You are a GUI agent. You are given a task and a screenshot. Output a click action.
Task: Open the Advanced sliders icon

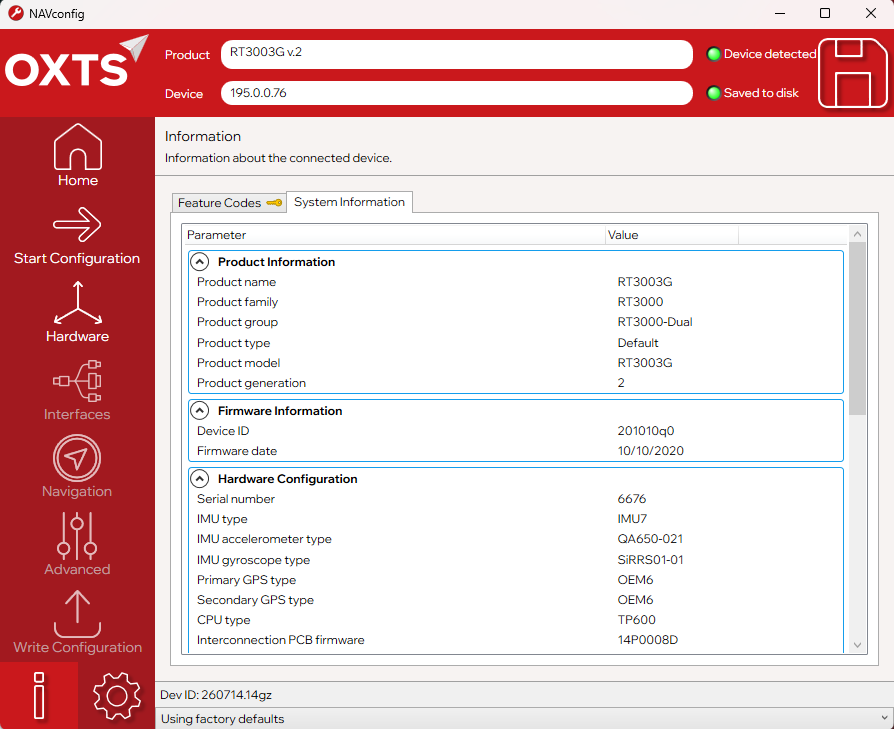77,535
